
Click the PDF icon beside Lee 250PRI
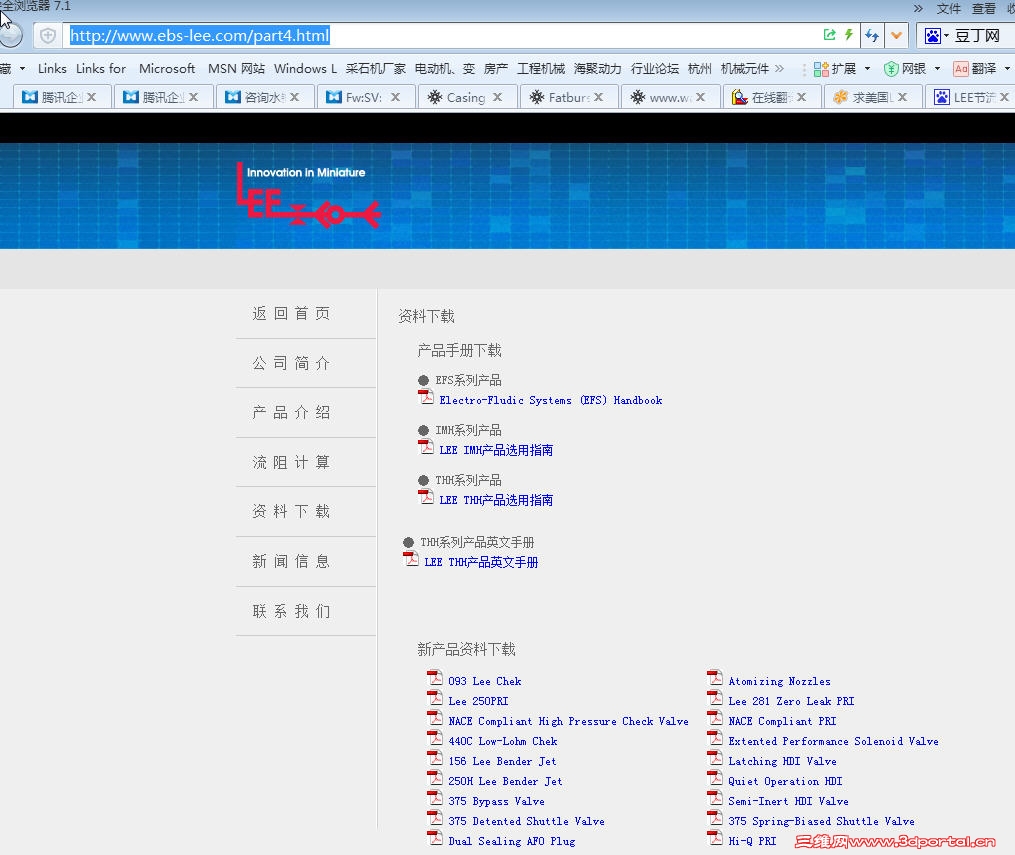tap(435, 698)
